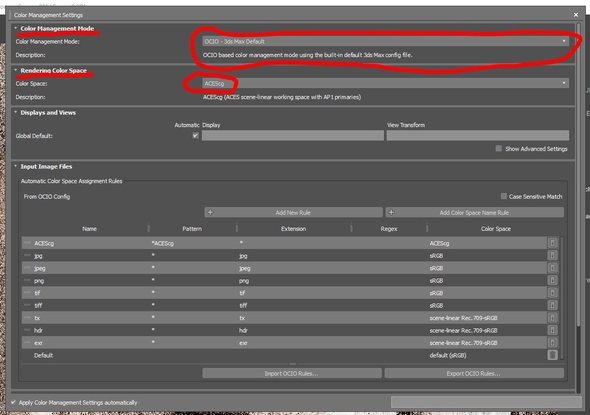Toggle the Automatic Global Default checkbox

pyautogui.click(x=195, y=135)
